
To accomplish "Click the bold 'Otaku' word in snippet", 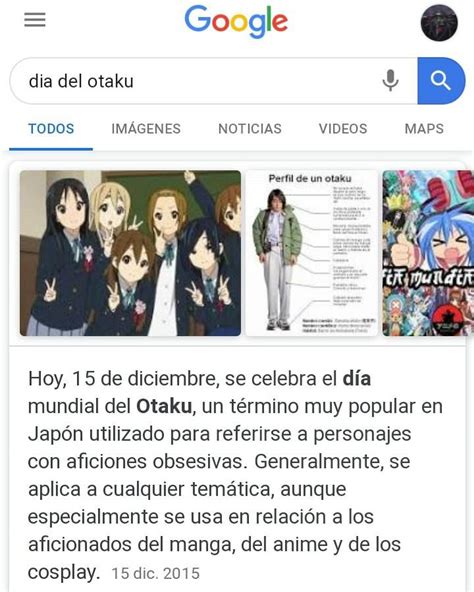I will click(164, 407).
